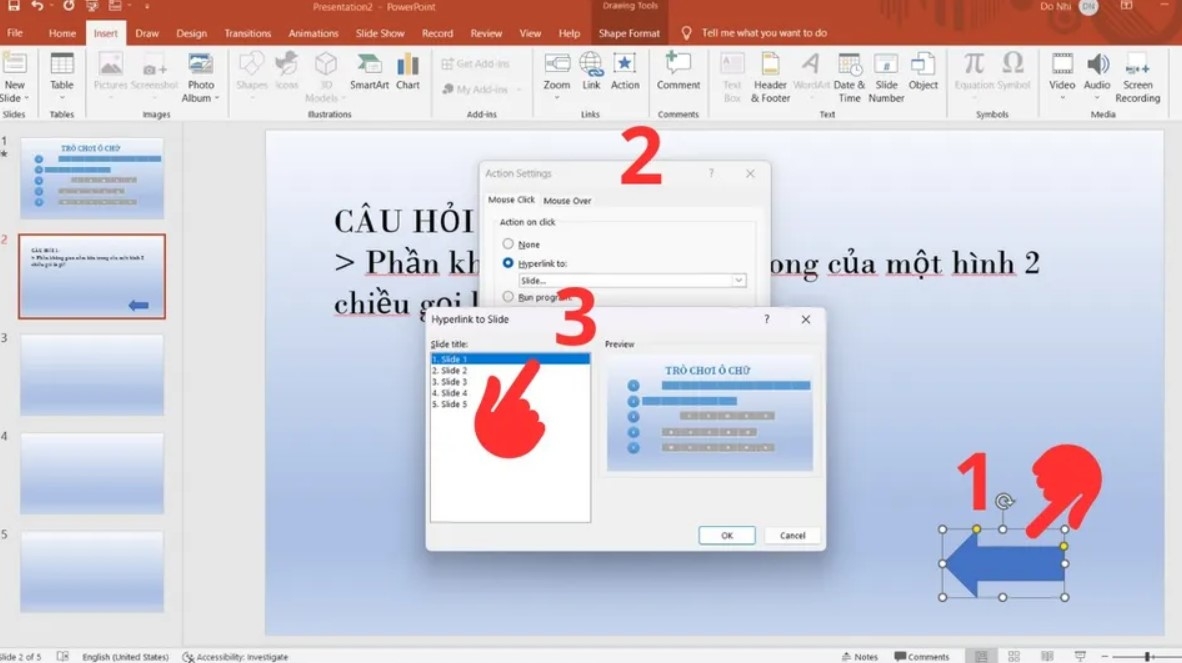Screen dimensions: 1182x663
Task: Start Screen Recording
Action: [x=1138, y=77]
